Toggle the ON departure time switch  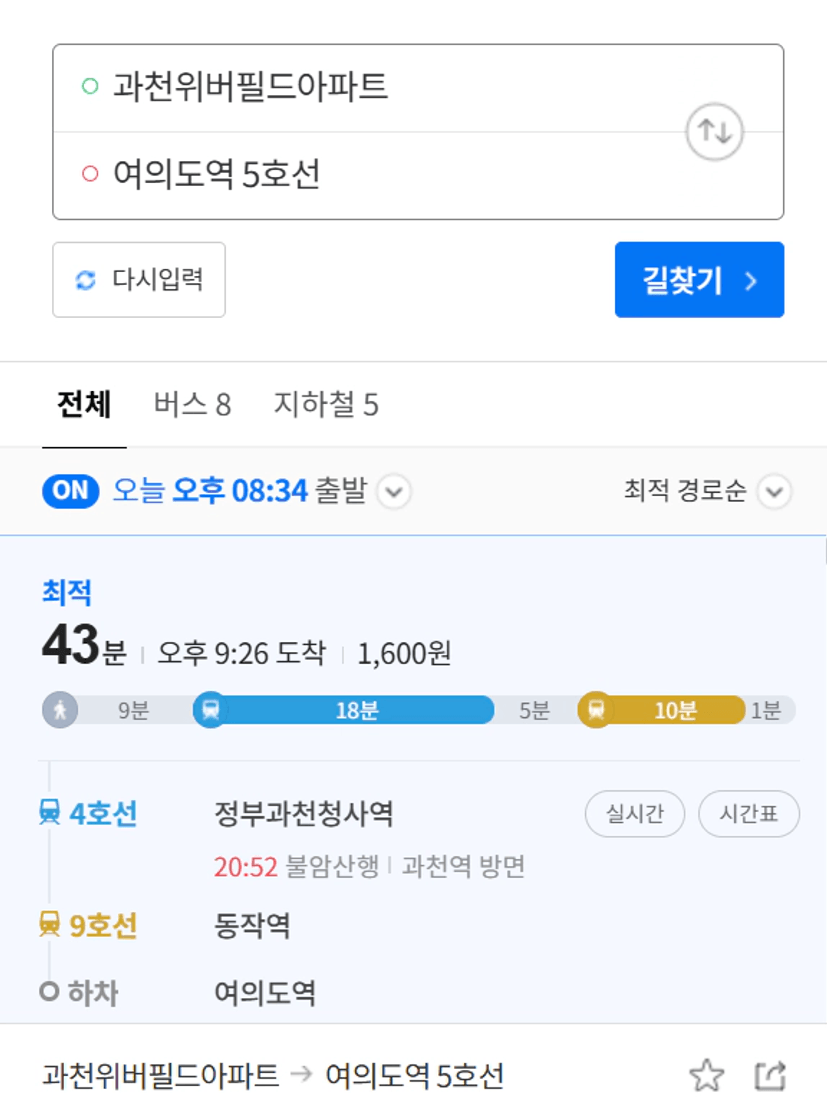71,491
